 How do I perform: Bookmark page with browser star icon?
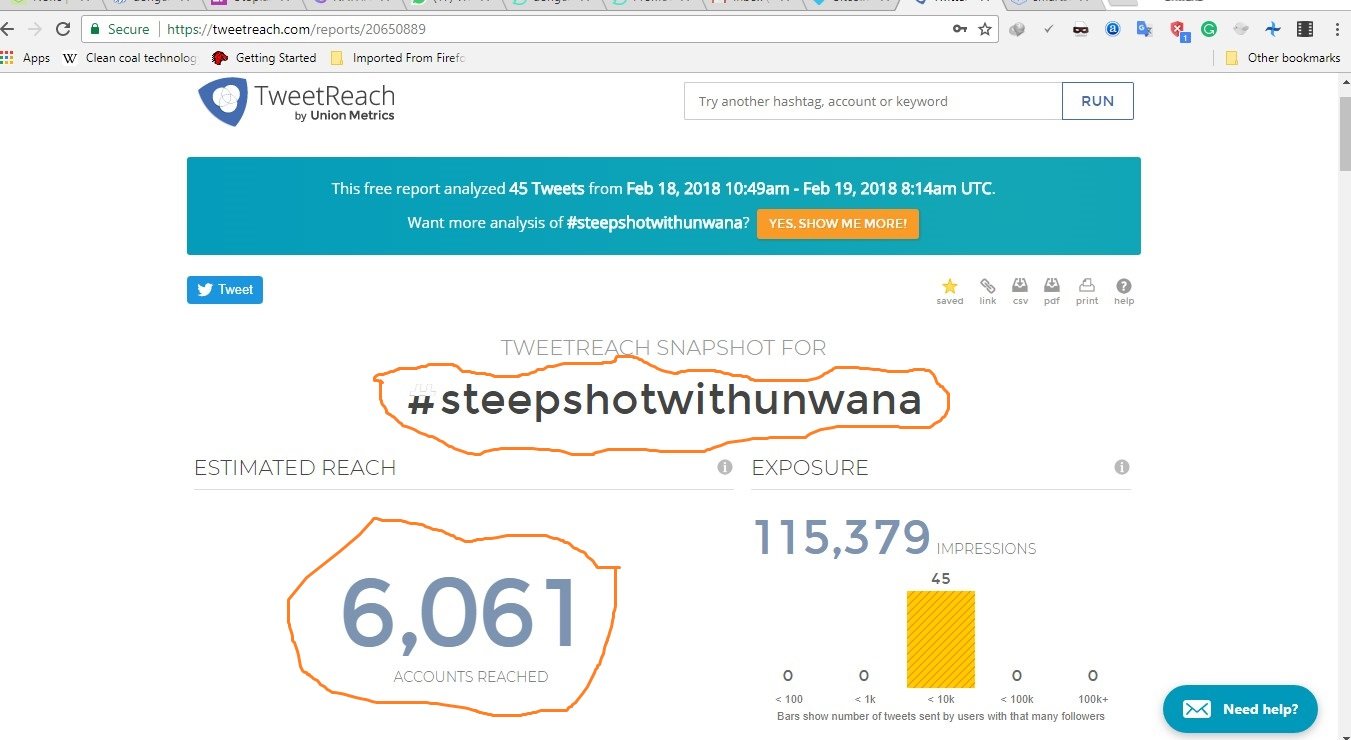click(x=985, y=29)
